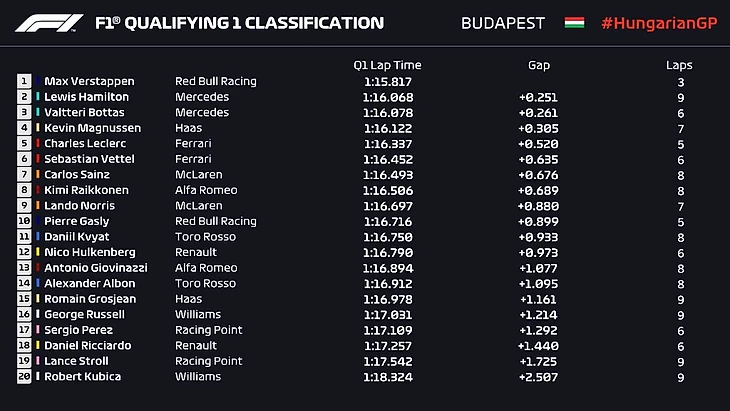730x411 pixels.
Task: Click the Q1 Lap Time column header
Action: pyautogui.click(x=387, y=65)
